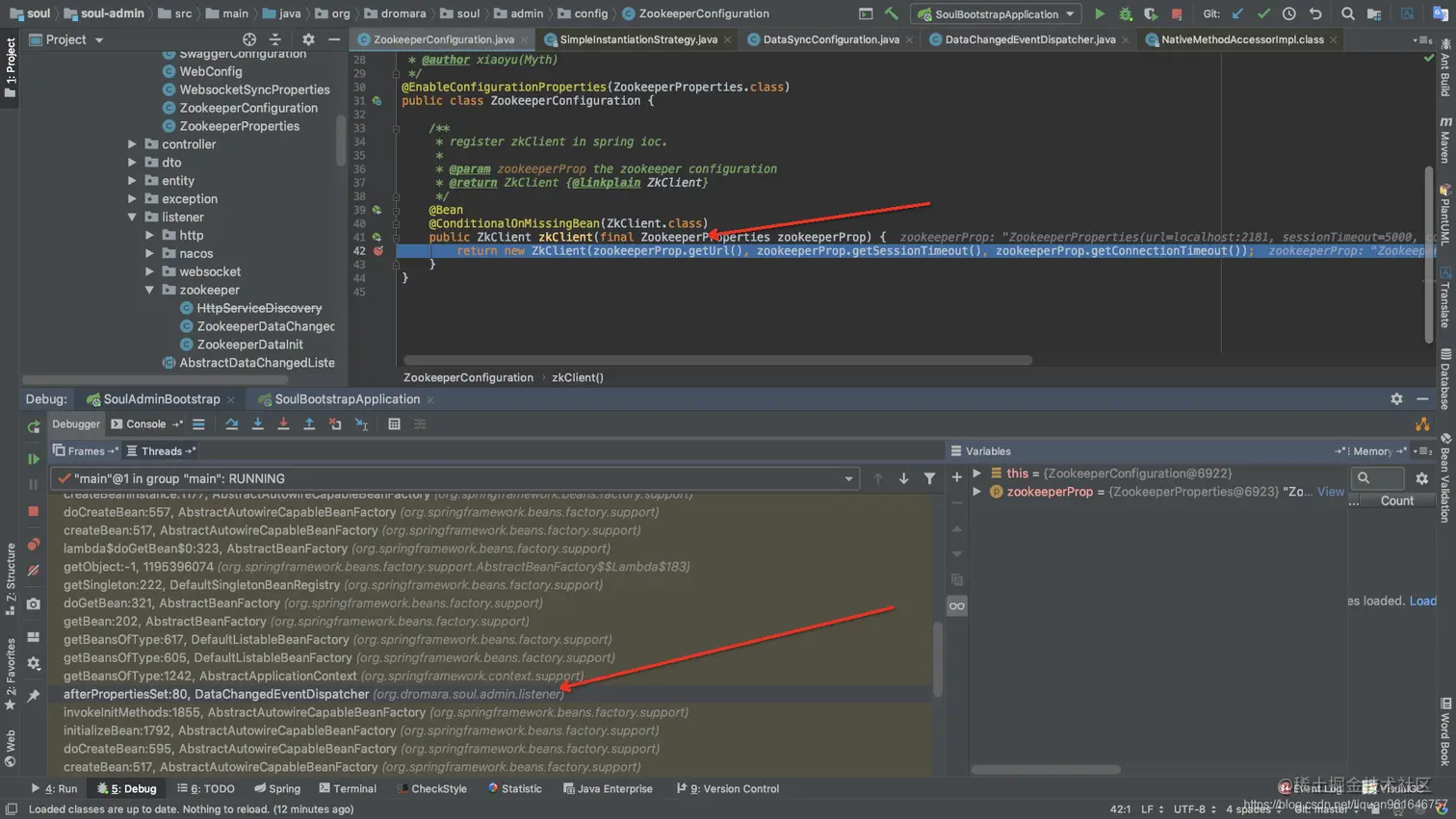Expand the 'this' variable node
The width and height of the screenshot is (1456, 819).
click(x=977, y=473)
